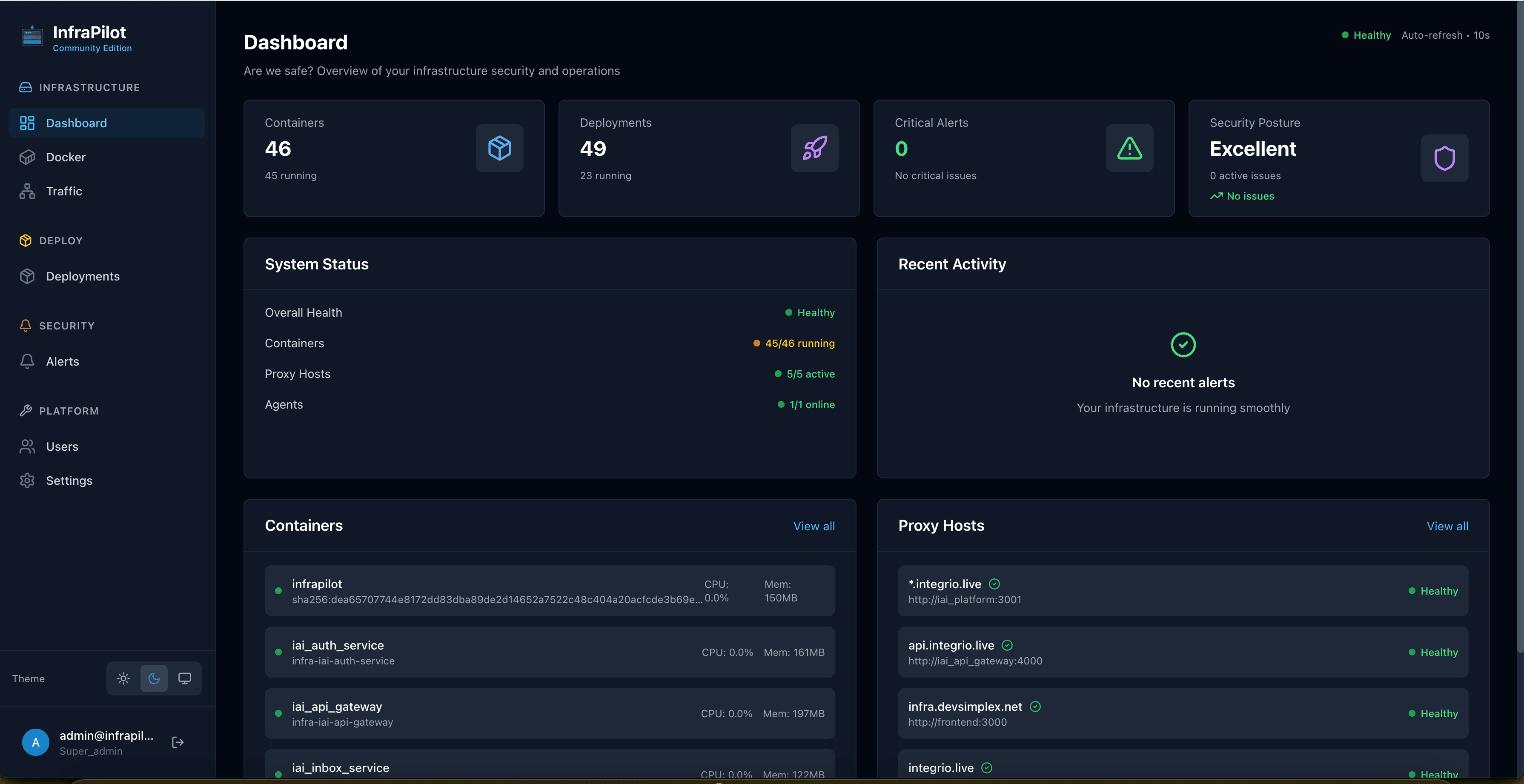Click the Critical Alerts warning triangle icon
This screenshot has height=784, width=1524.
(1129, 148)
